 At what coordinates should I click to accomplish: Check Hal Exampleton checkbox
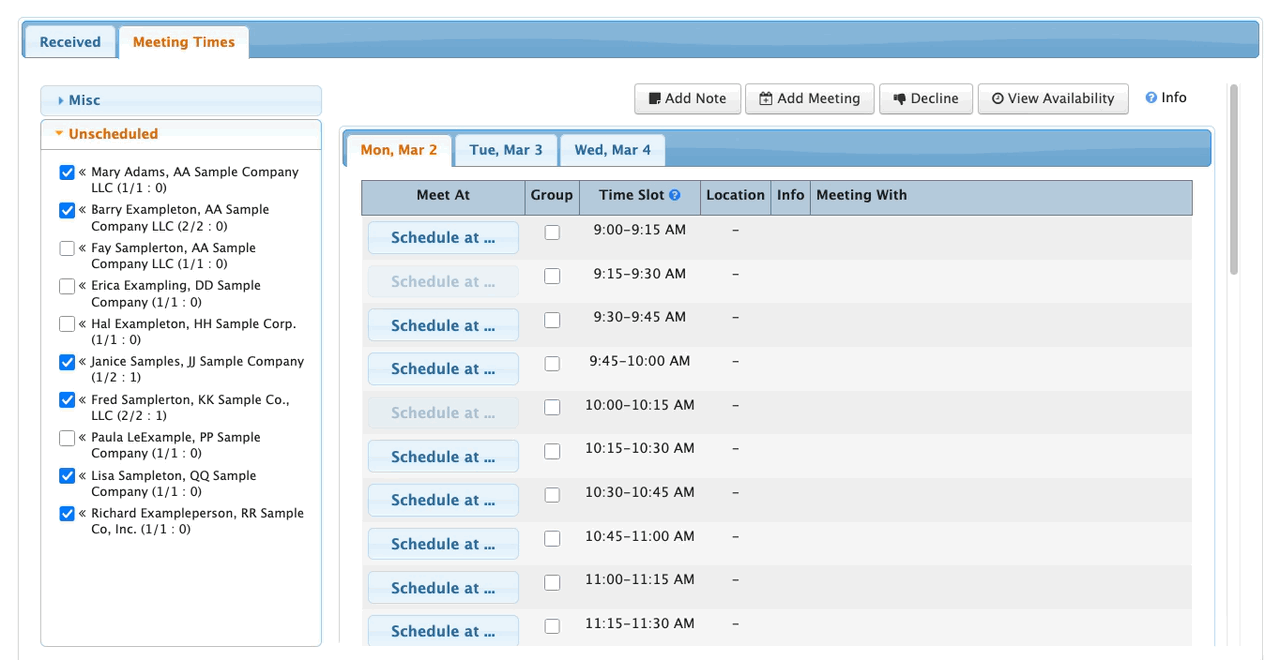67,325
